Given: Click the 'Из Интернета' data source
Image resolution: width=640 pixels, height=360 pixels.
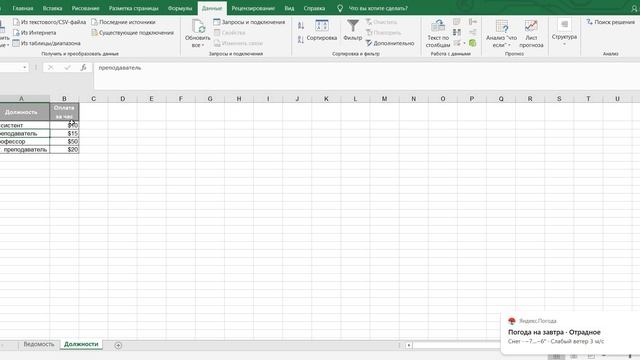Looking at the screenshot, I should pos(34,33).
